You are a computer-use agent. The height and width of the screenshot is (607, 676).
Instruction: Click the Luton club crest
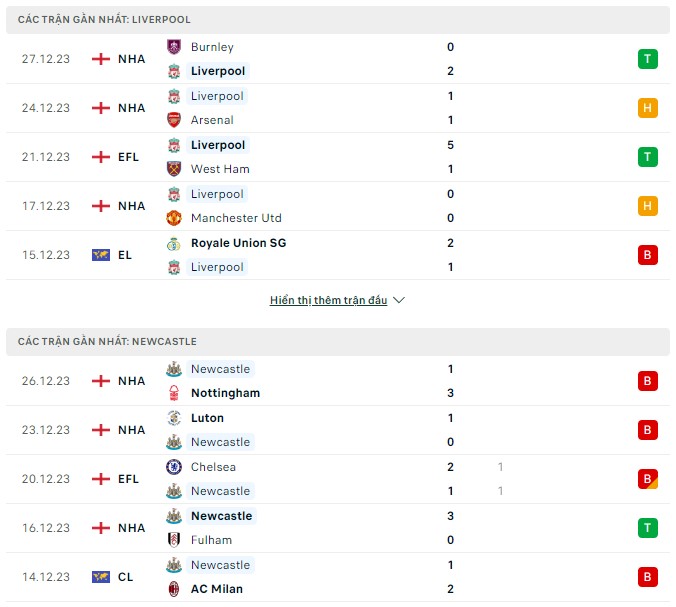click(x=174, y=418)
